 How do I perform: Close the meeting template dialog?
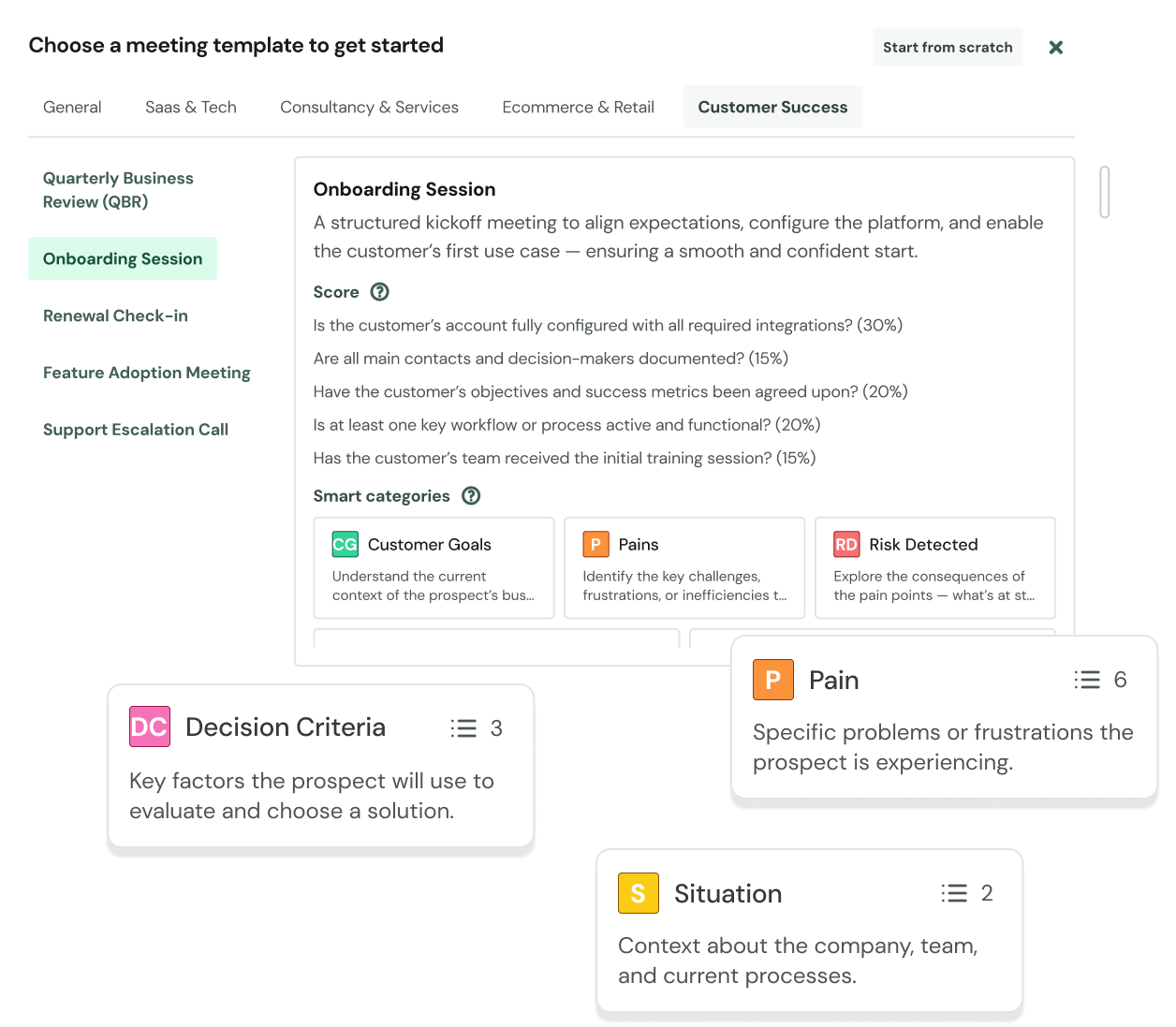click(1055, 48)
